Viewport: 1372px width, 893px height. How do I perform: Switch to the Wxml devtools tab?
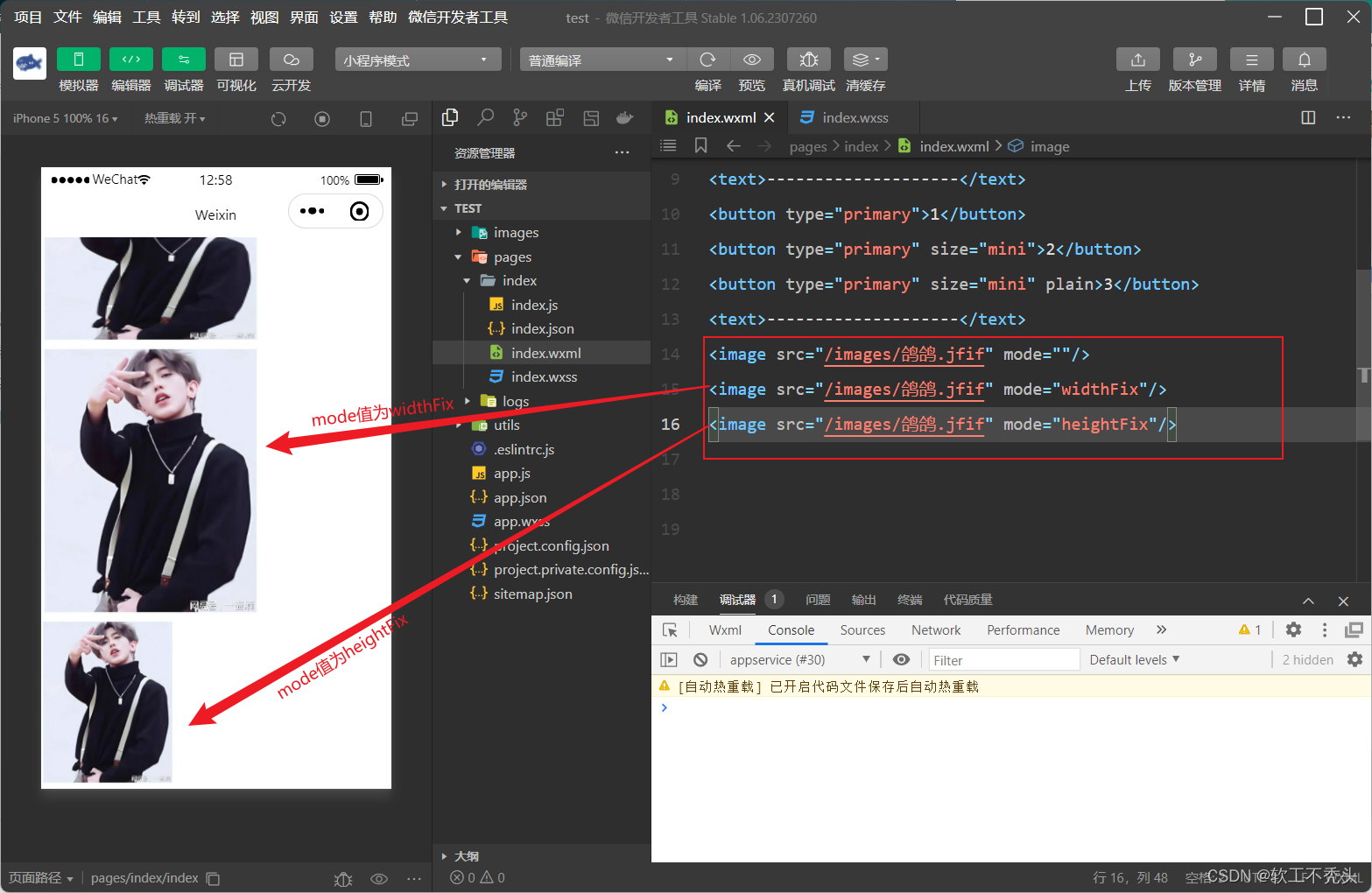click(x=725, y=630)
